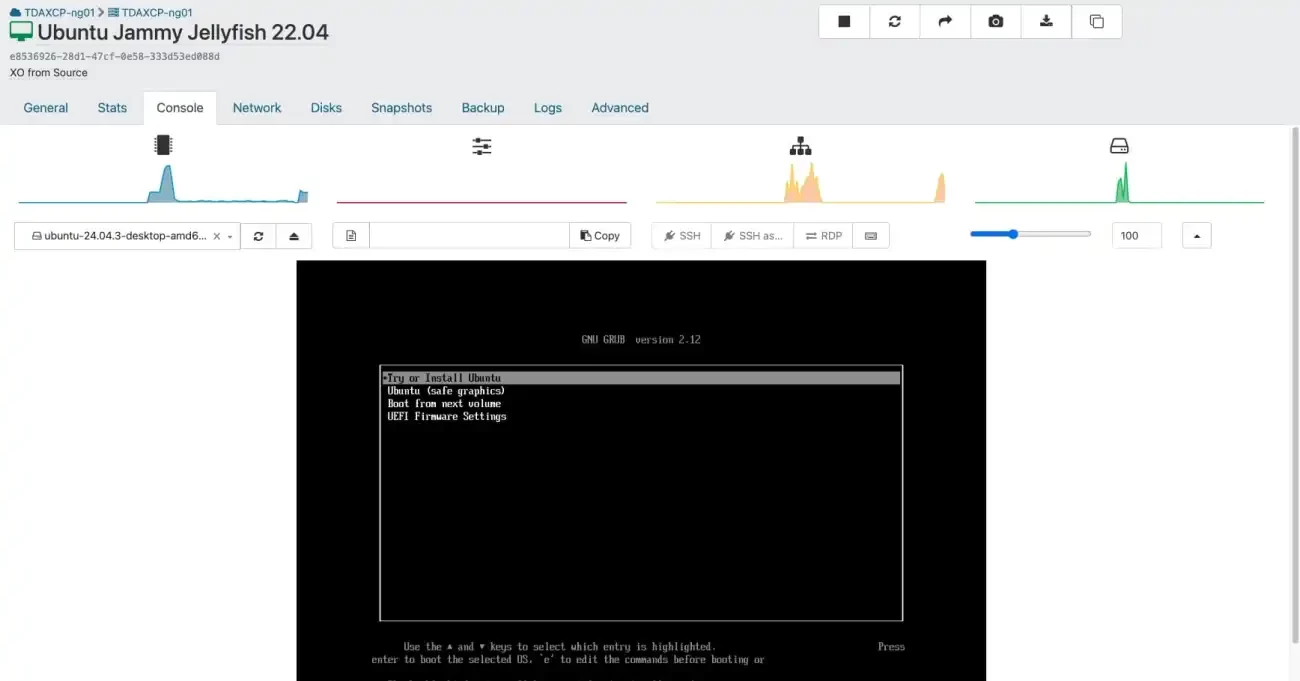The width and height of the screenshot is (1300, 681).
Task: Click the clipboard text input field
Action: 469,236
